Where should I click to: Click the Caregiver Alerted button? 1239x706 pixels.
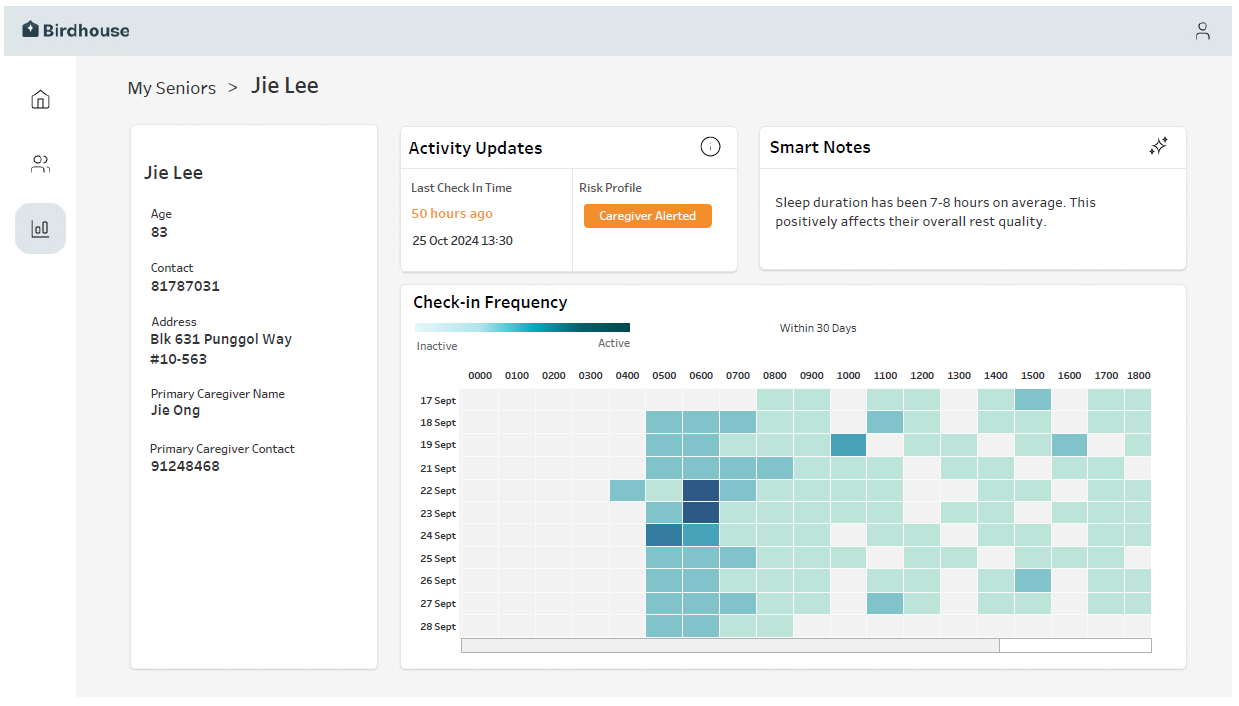pos(647,216)
